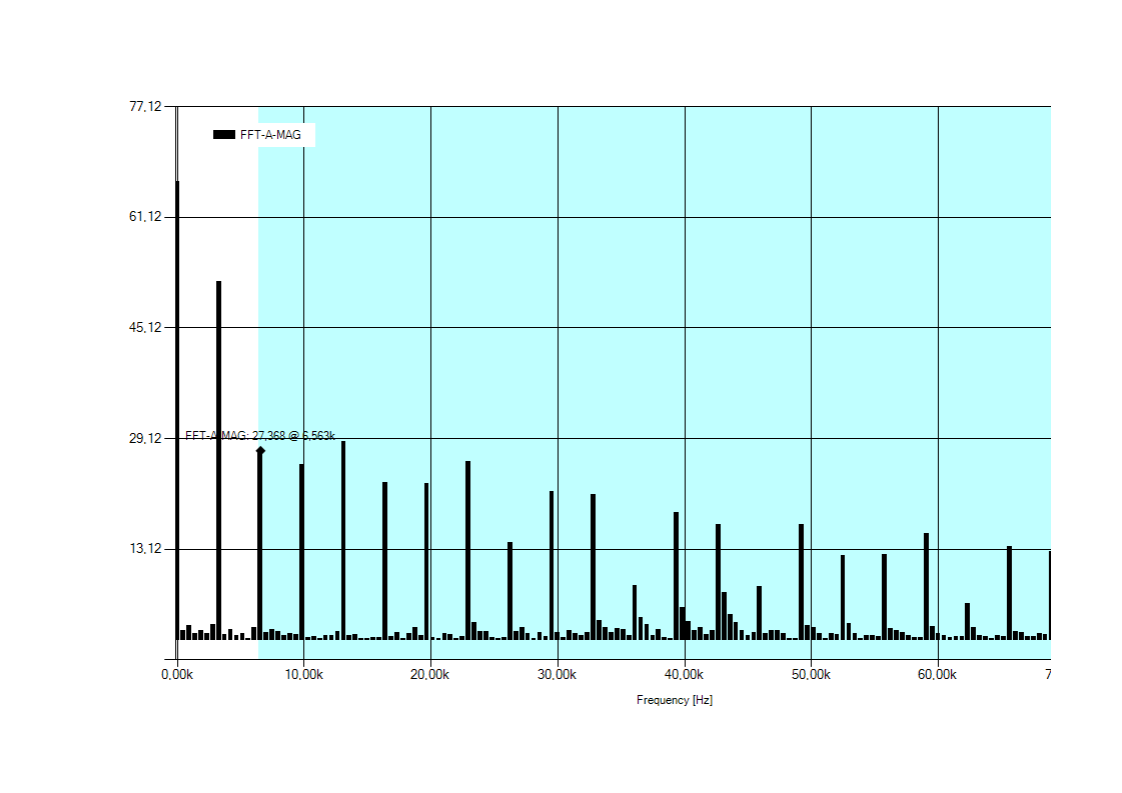Click the 0,00k x-axis label
This screenshot has height=793, width=1122.
click(x=177, y=675)
